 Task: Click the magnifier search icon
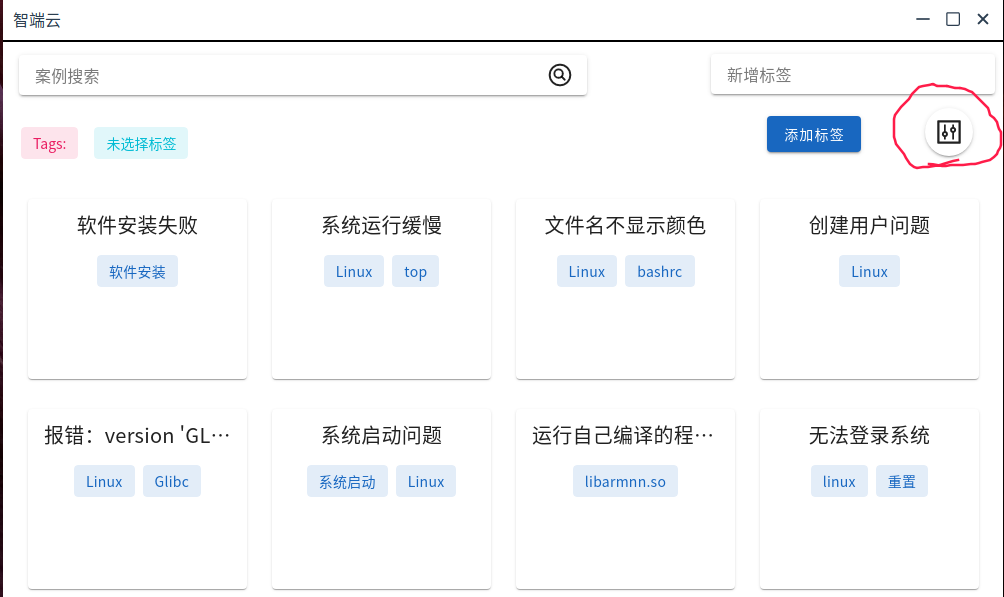tap(559, 75)
